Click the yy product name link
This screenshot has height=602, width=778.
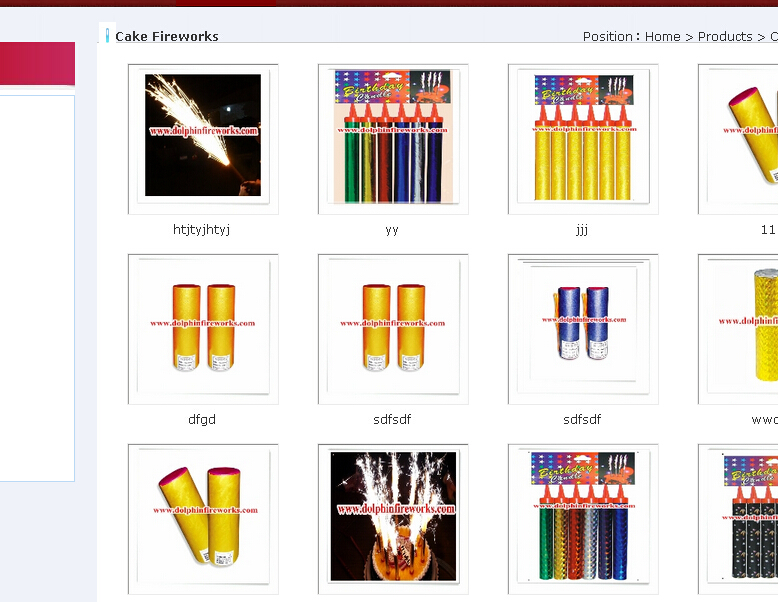[x=392, y=230]
